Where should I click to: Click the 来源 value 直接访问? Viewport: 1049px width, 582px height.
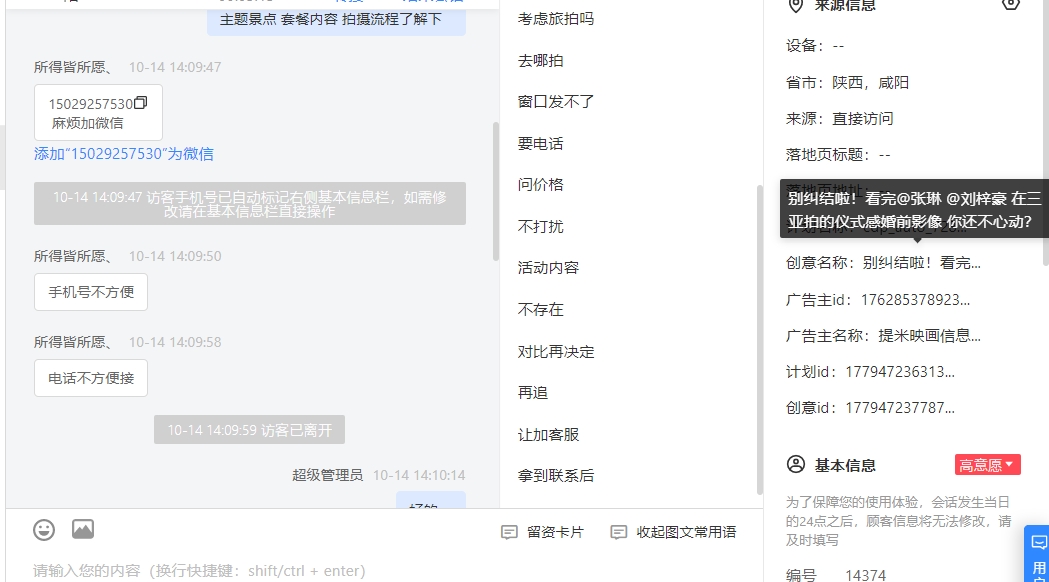(x=862, y=119)
